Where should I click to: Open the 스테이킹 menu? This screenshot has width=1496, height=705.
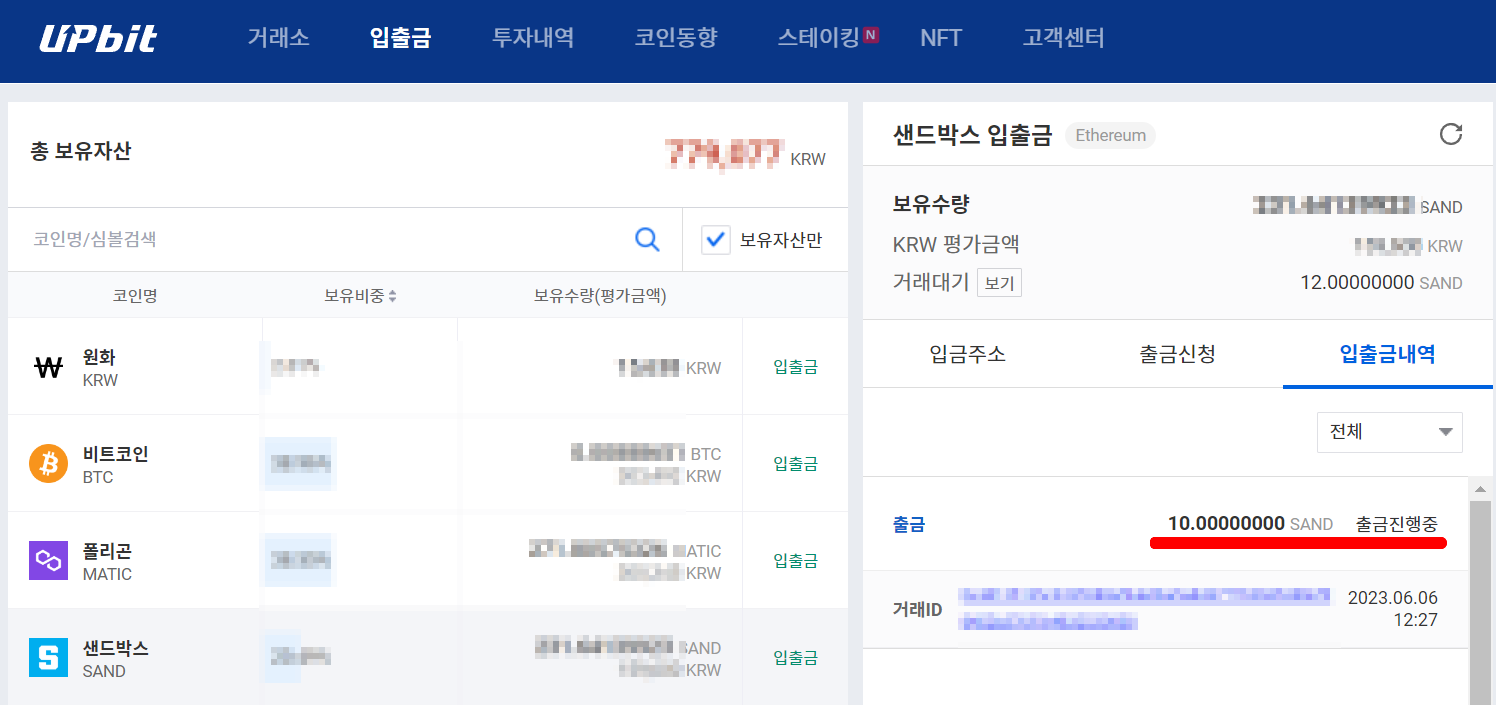point(819,38)
